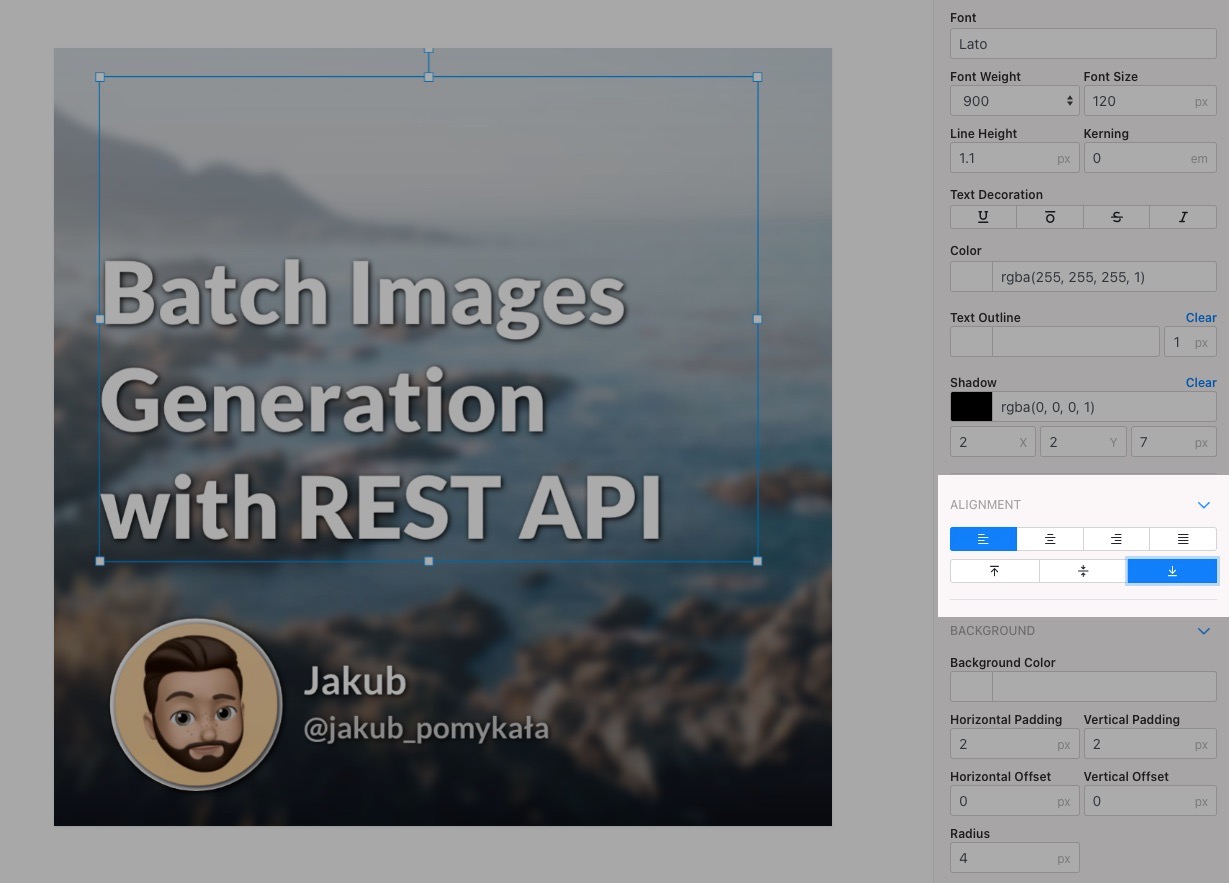
Task: Select the Jakub name text
Action: [355, 681]
